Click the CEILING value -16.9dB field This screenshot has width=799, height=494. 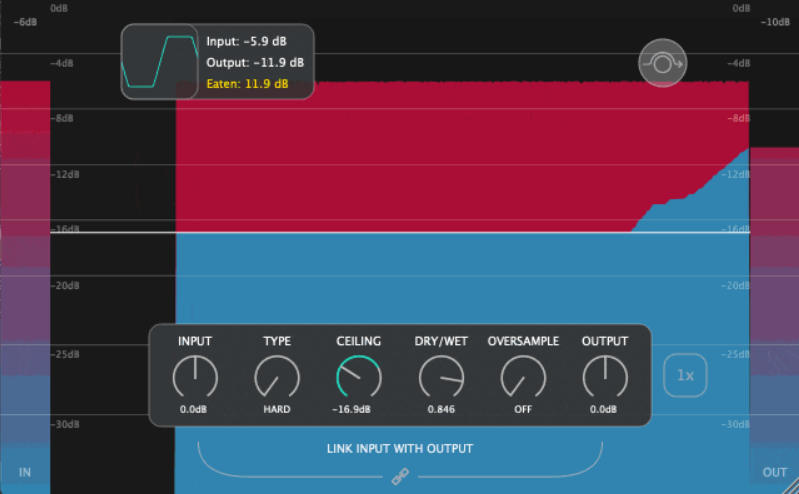(x=358, y=409)
